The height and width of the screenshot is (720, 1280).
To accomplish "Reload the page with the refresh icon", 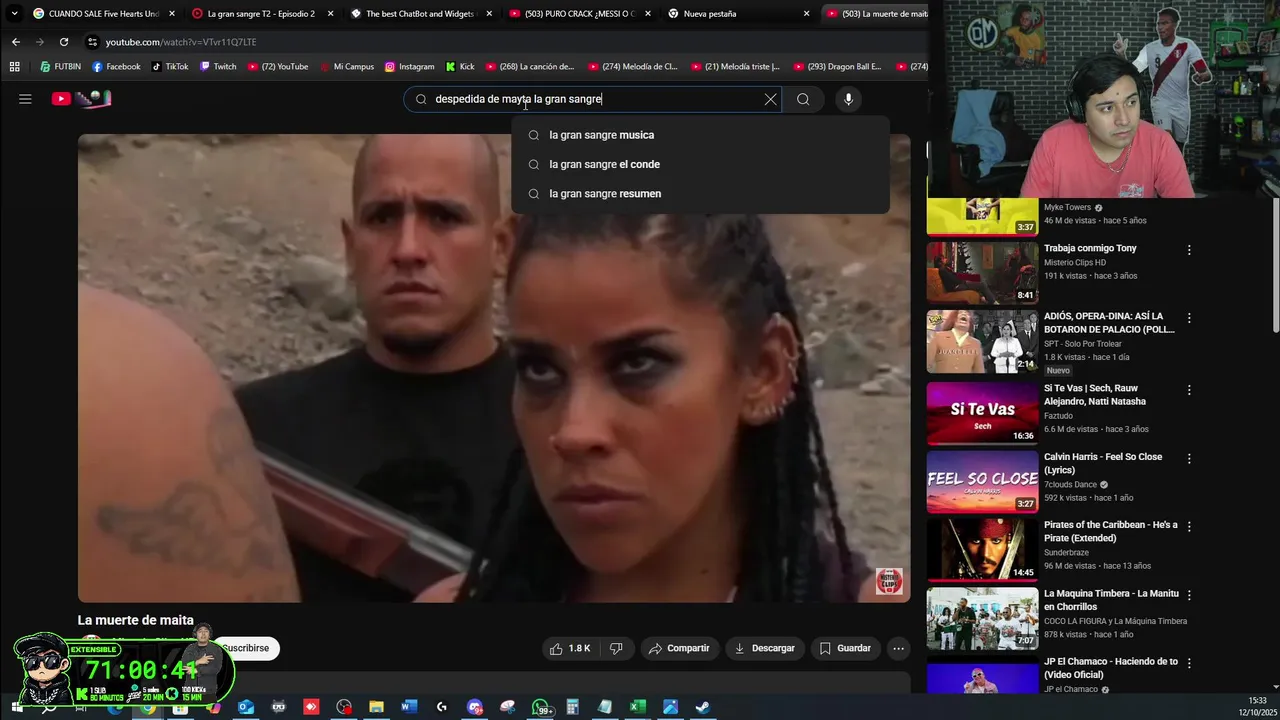I will pyautogui.click(x=64, y=42).
